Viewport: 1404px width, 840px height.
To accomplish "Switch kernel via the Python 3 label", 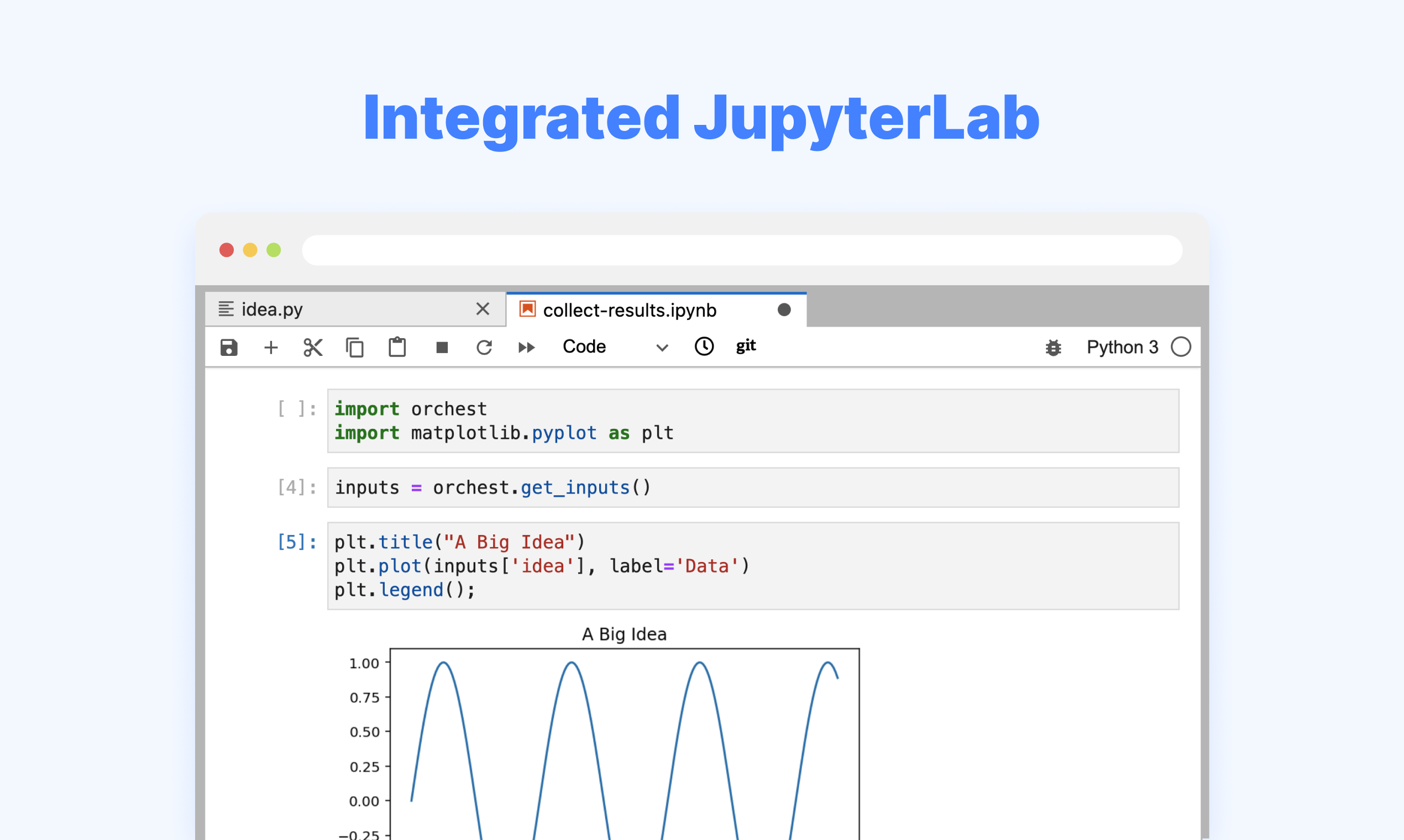I will click(1122, 347).
